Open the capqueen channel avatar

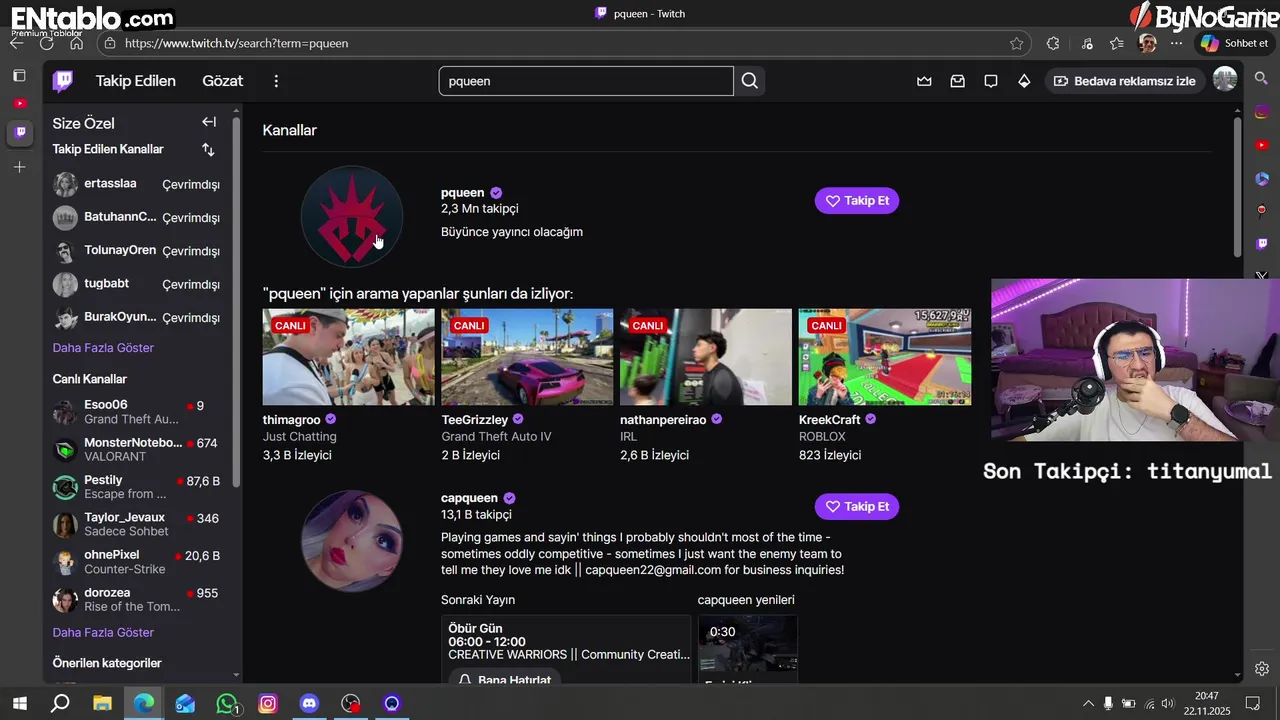[352, 541]
